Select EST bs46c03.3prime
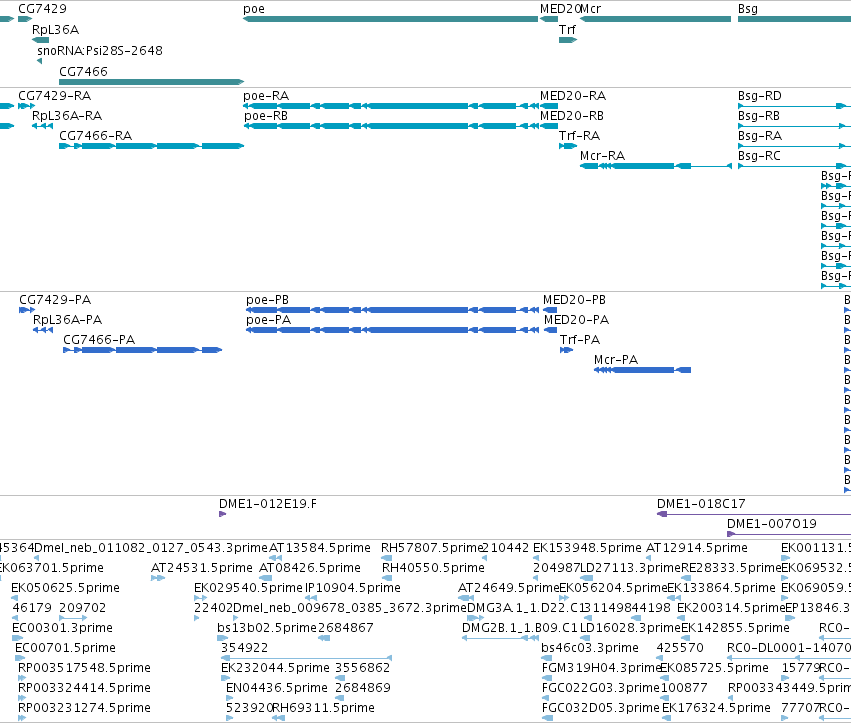851x723 pixels. pyautogui.click(x=590, y=648)
